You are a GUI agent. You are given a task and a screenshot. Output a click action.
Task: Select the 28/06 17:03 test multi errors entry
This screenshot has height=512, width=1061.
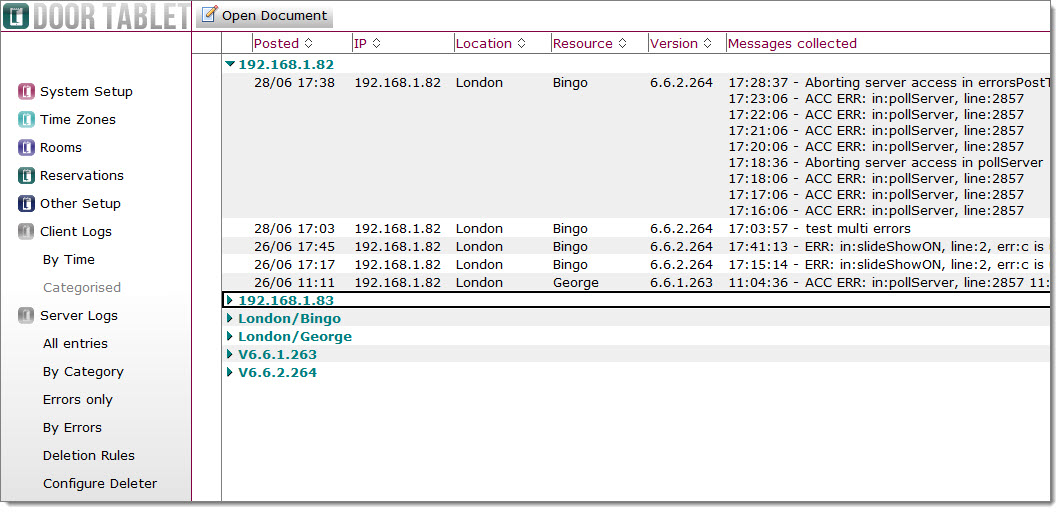click(636, 229)
